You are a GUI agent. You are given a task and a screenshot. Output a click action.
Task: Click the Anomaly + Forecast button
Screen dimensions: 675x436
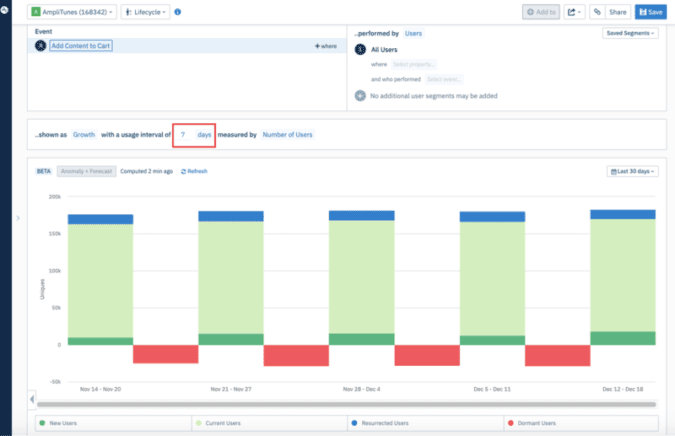86,171
